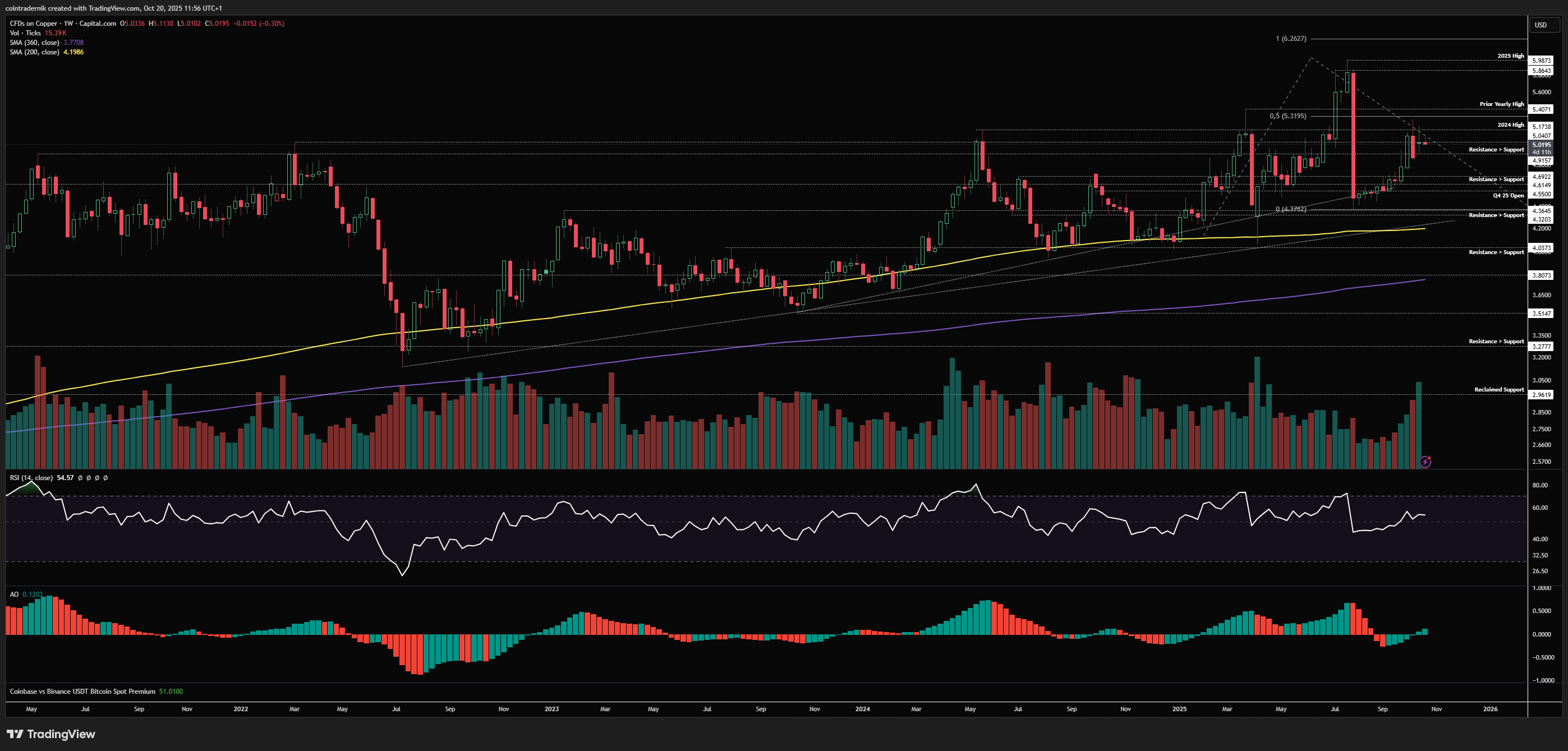Select the yellow SMA 200 value 4.1986
Viewport: 1568px width, 751px height.
73,52
